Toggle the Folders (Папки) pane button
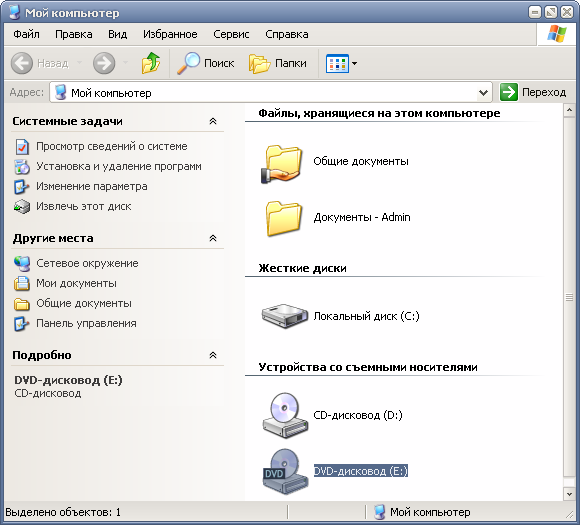 tap(278, 63)
